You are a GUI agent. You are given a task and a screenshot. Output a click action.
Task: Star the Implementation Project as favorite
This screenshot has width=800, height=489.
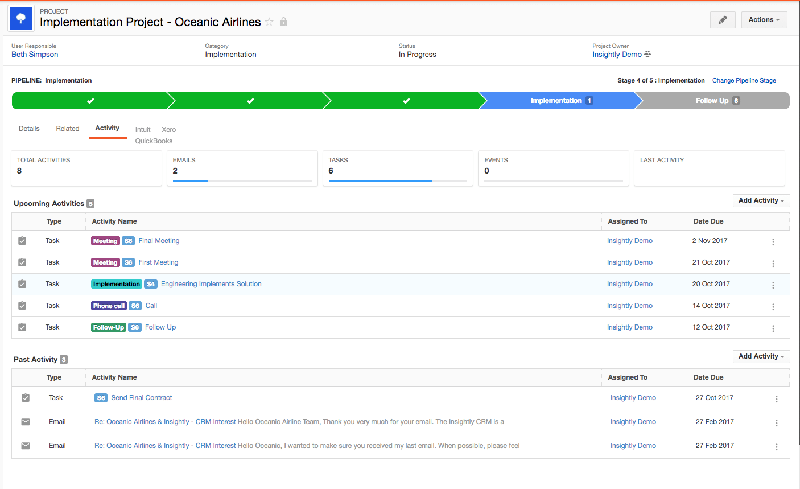[x=269, y=22]
